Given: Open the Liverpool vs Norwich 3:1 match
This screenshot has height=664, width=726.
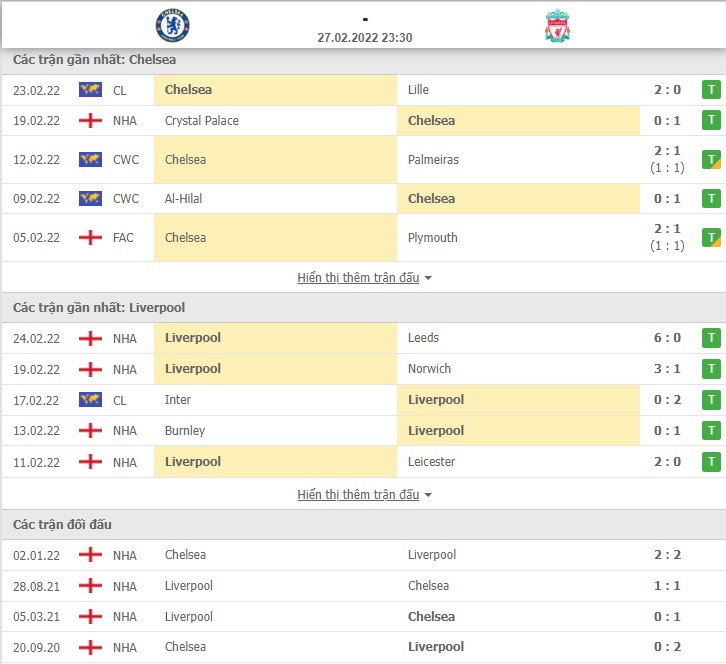Looking at the screenshot, I should click(363, 369).
